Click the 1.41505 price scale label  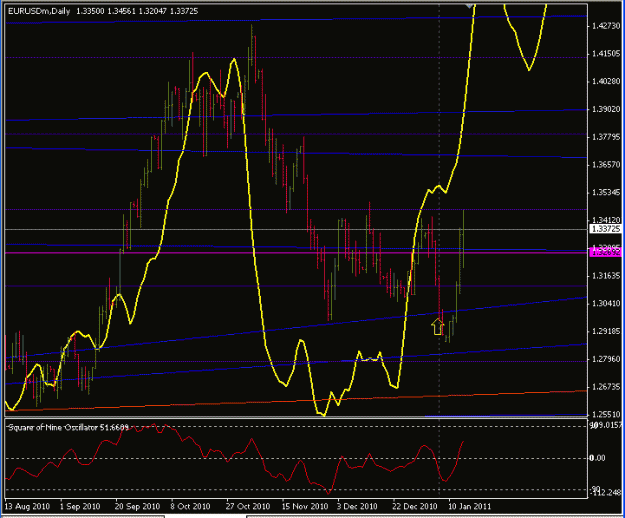pyautogui.click(x=606, y=53)
